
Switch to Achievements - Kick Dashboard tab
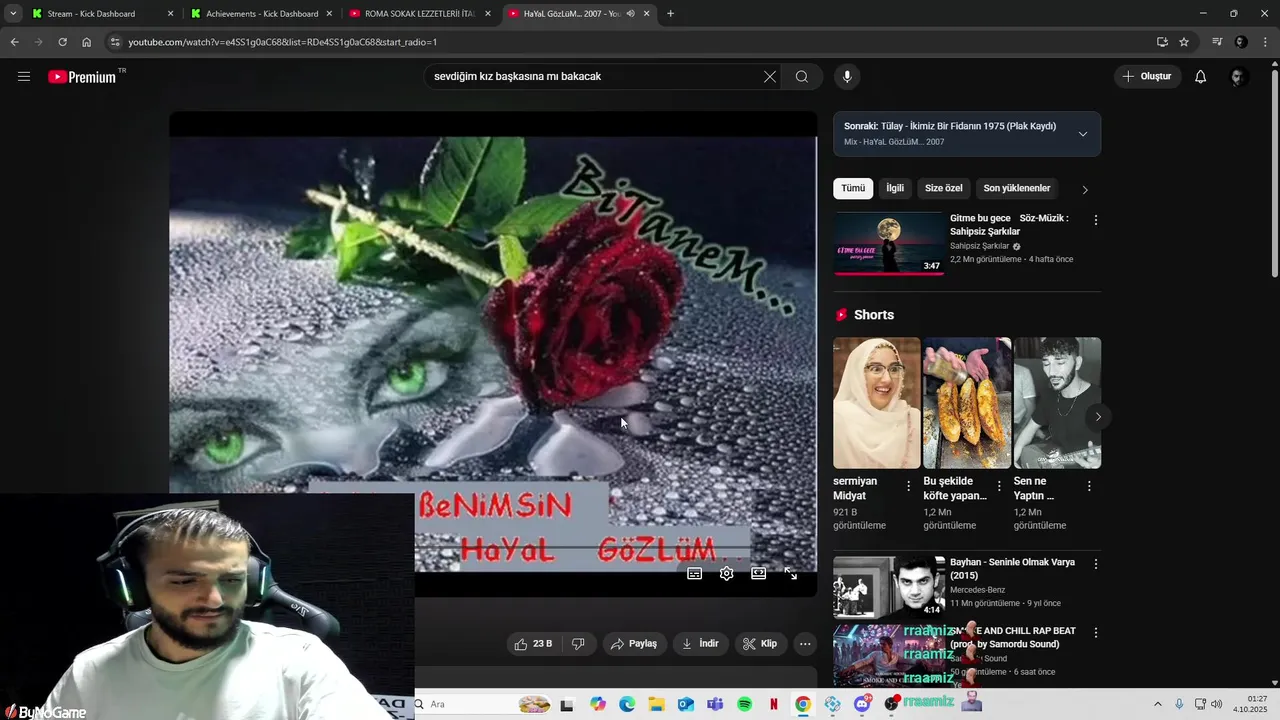click(261, 14)
